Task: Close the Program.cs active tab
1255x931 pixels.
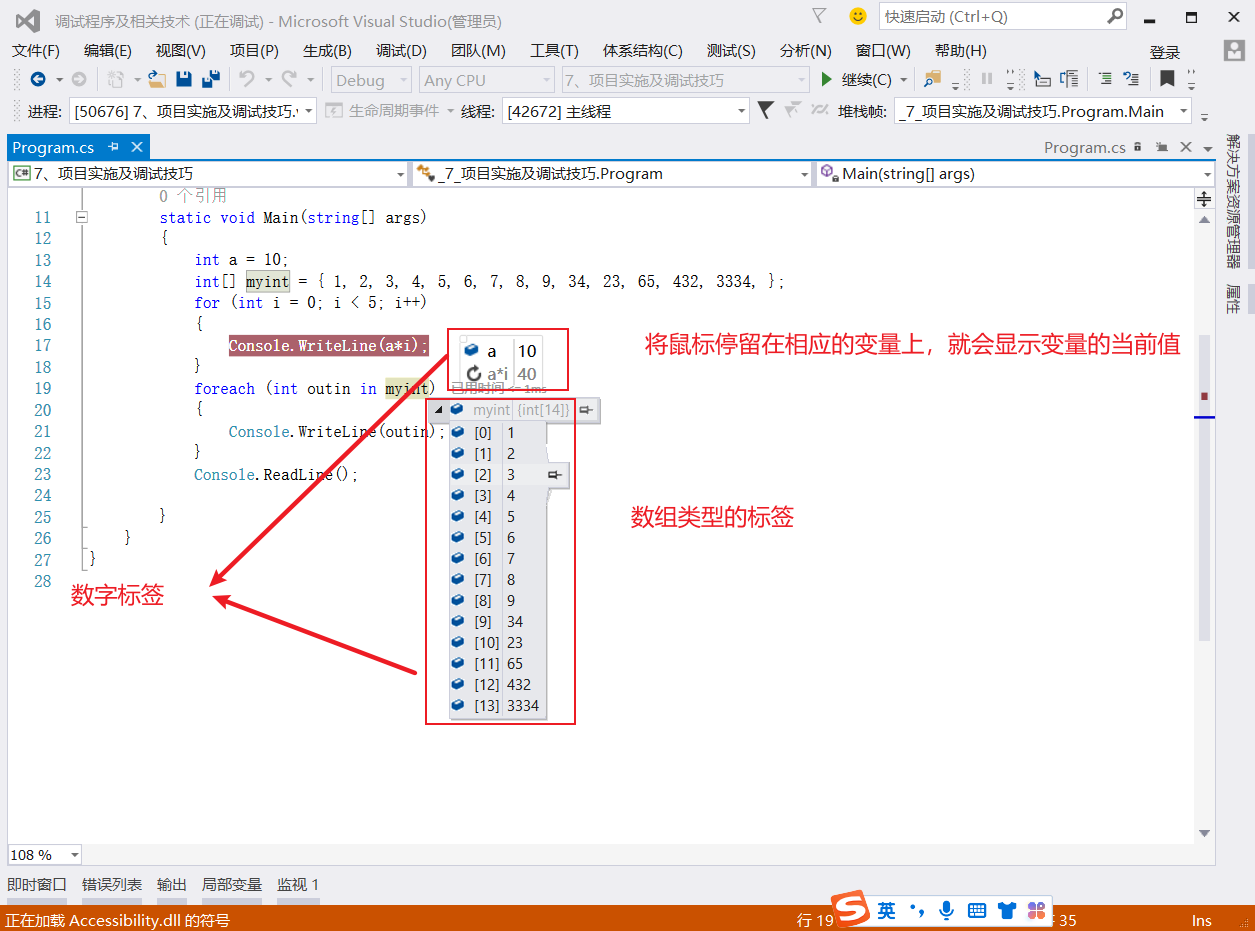Action: click(137, 147)
